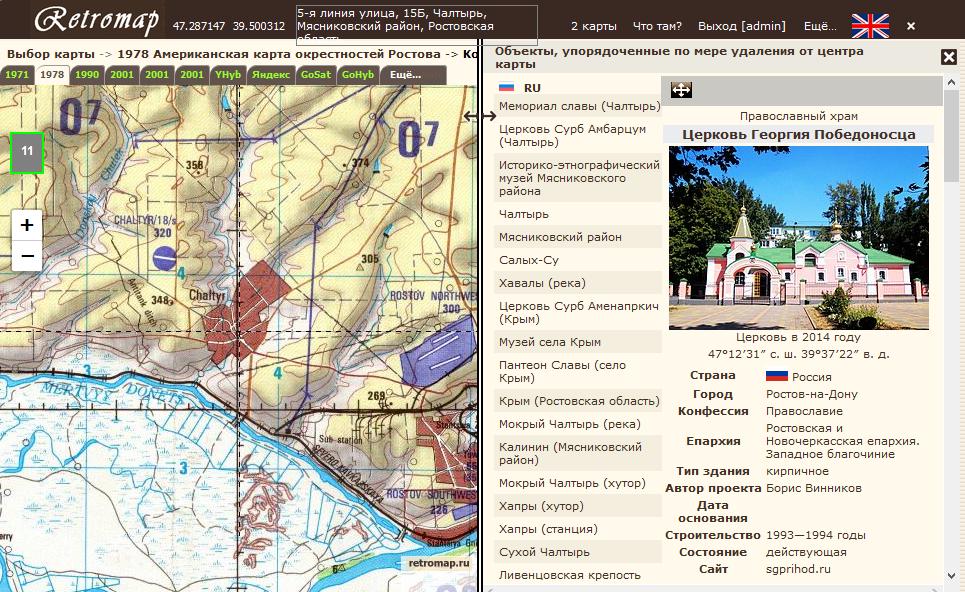Screen dimensions: 965x592
Task: Click the church coordinates text
Action: (798, 354)
